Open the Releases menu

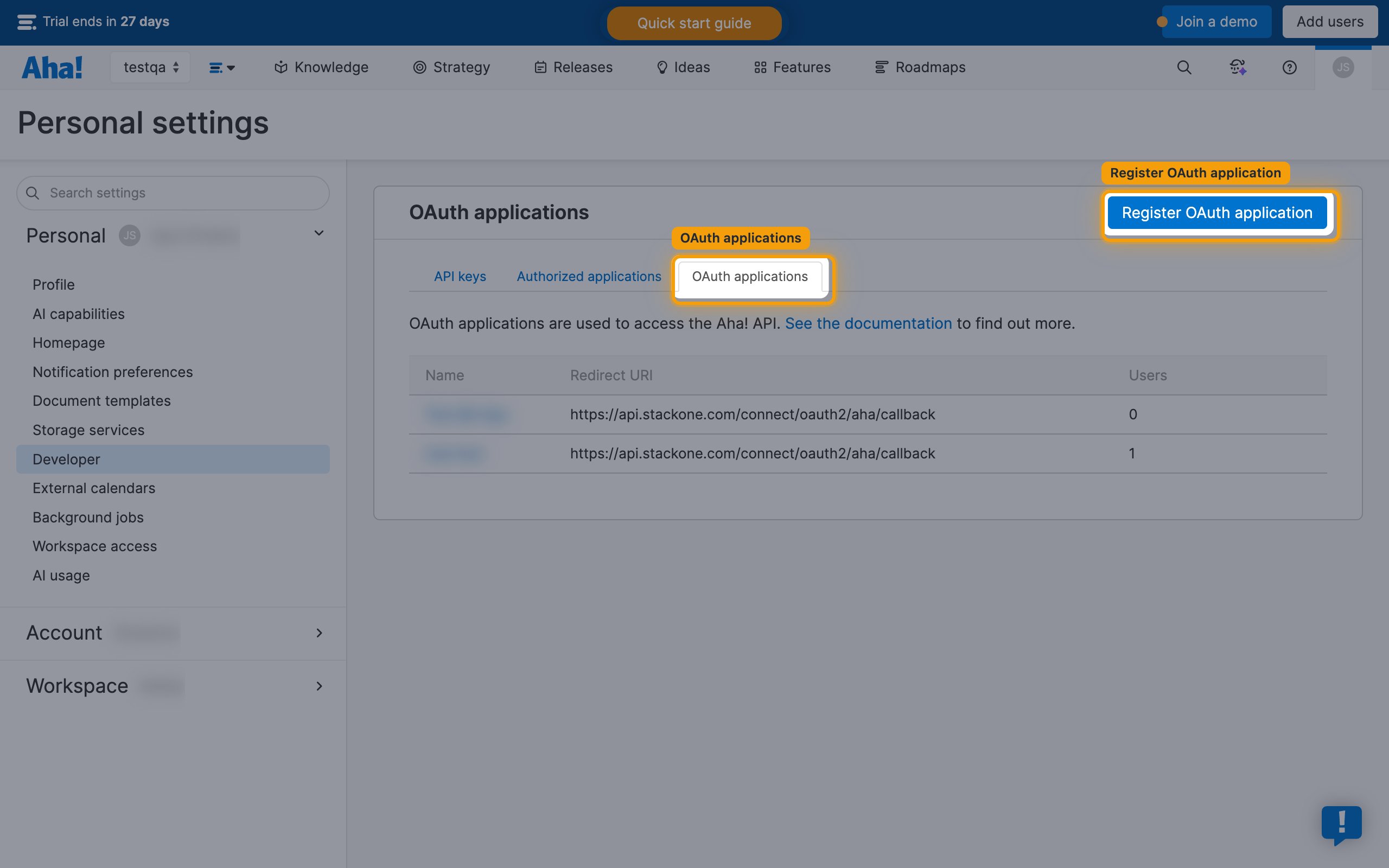[574, 67]
